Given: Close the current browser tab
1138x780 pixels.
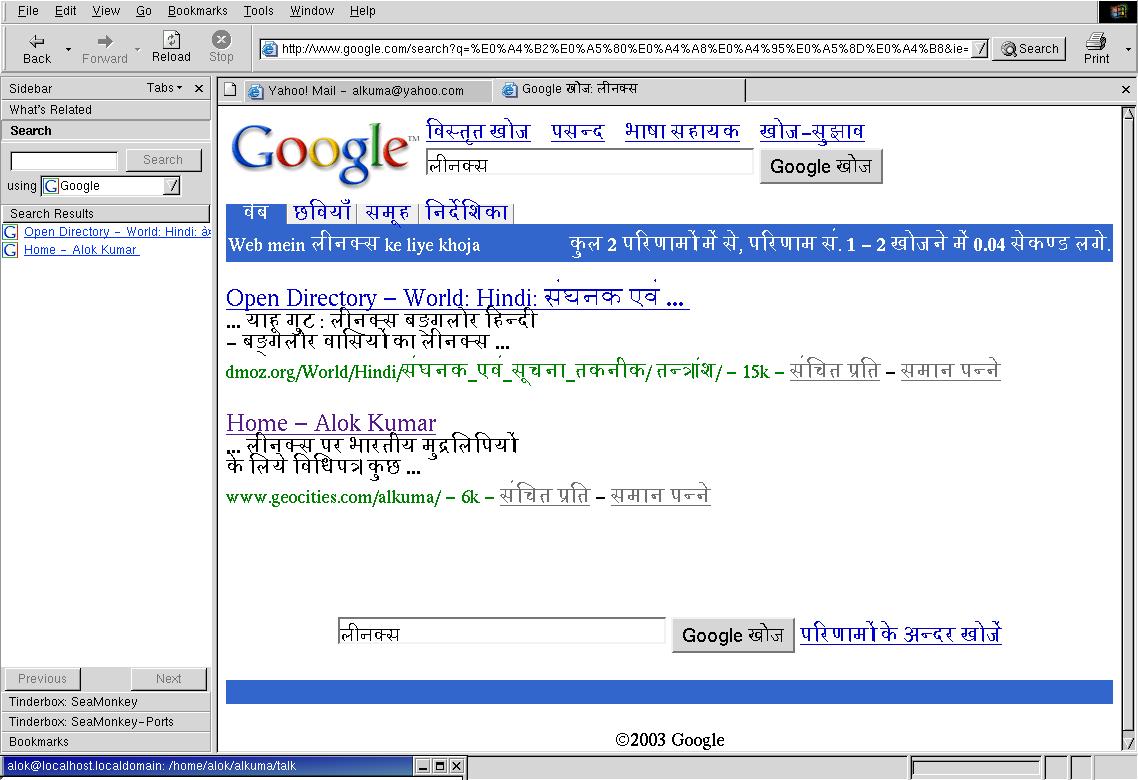Looking at the screenshot, I should [x=1126, y=89].
